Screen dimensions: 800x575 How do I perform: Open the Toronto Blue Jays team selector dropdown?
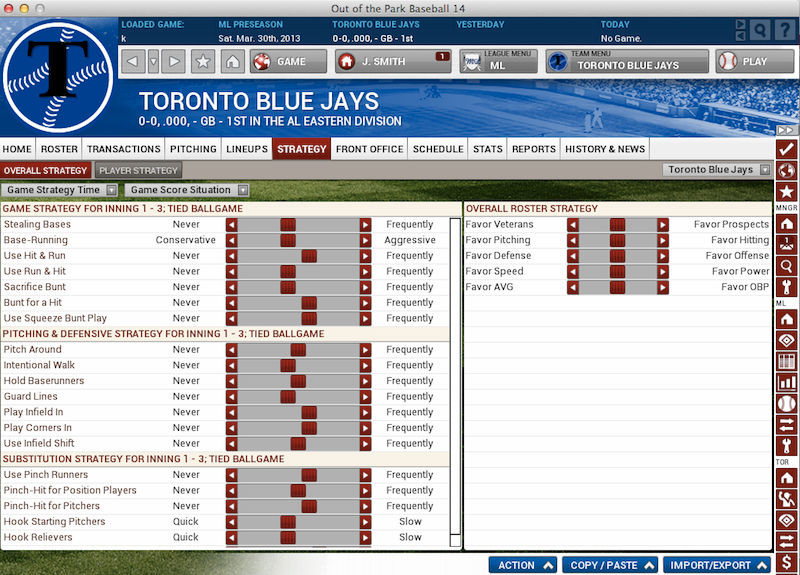(716, 169)
